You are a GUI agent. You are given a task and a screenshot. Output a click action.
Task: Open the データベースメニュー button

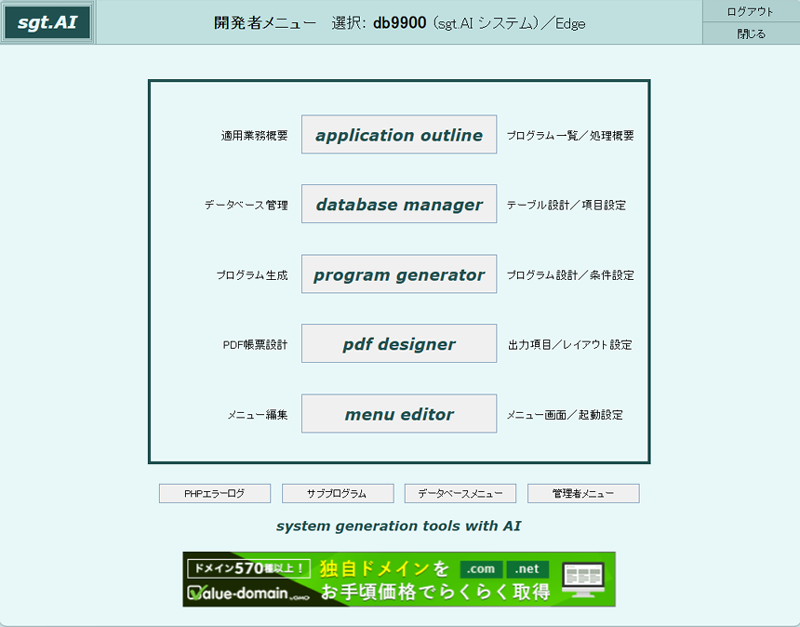[x=460, y=494]
